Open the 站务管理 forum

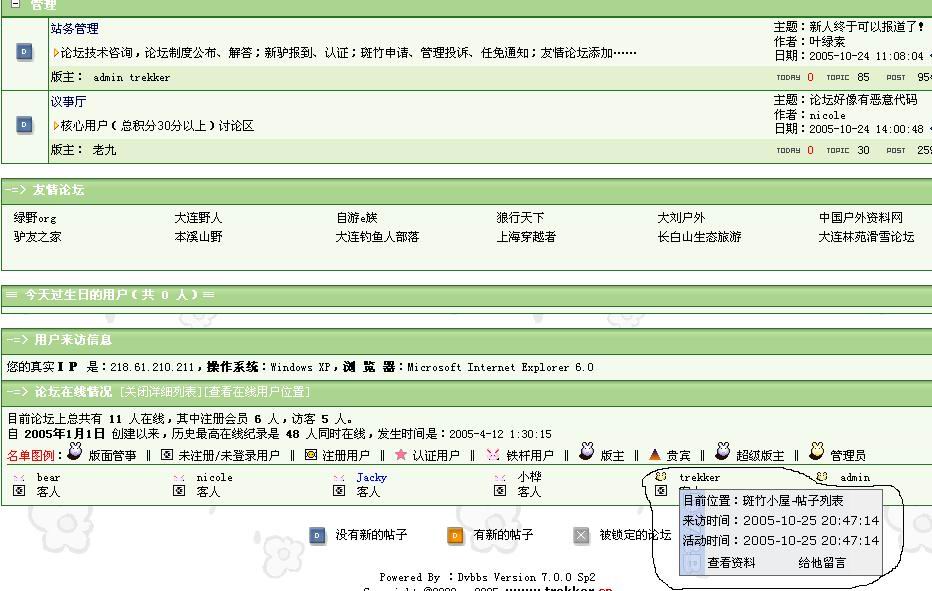point(75,29)
